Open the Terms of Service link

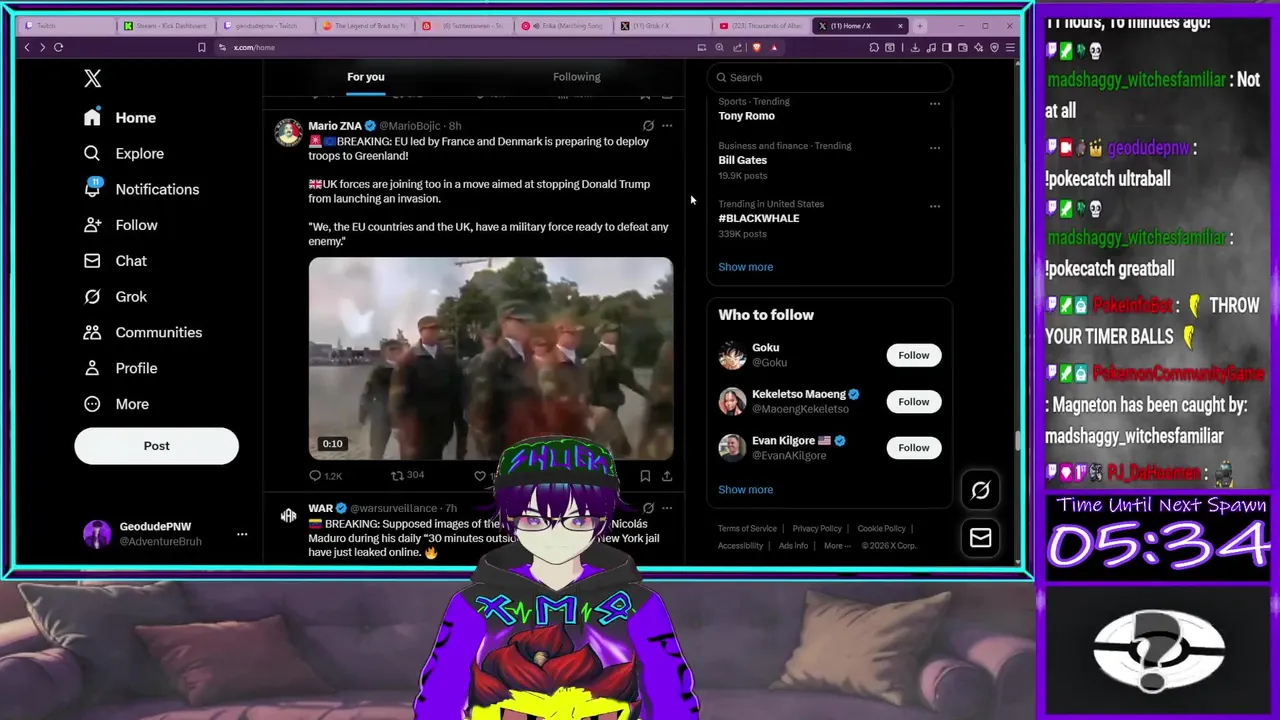coord(747,529)
